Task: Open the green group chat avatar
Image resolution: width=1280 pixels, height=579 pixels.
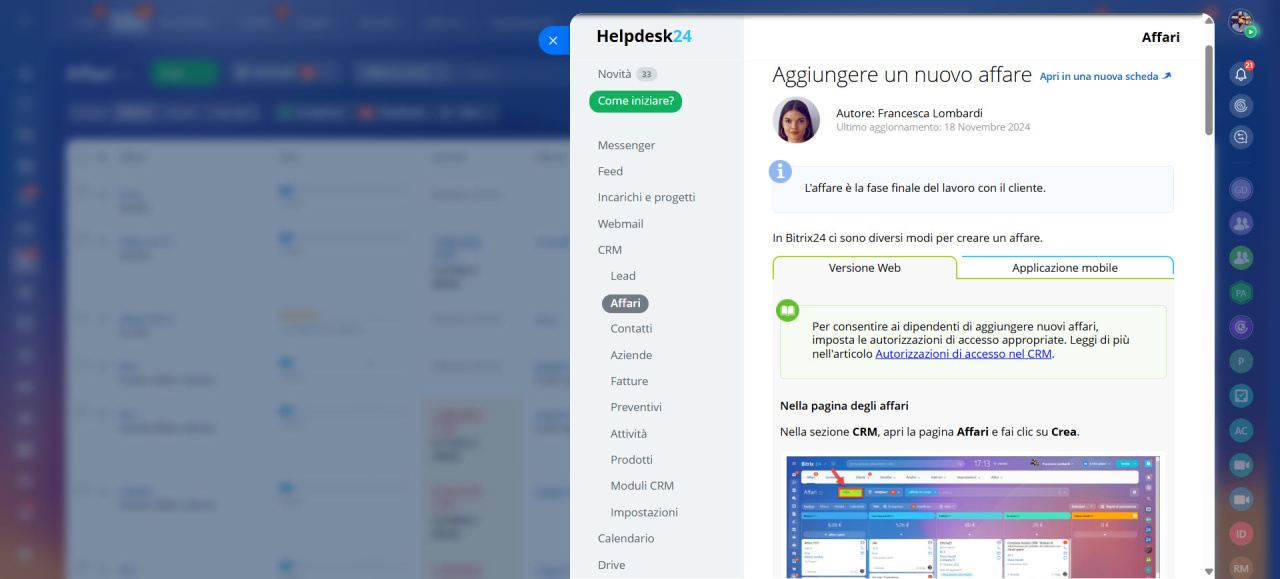Action: pyautogui.click(x=1241, y=257)
